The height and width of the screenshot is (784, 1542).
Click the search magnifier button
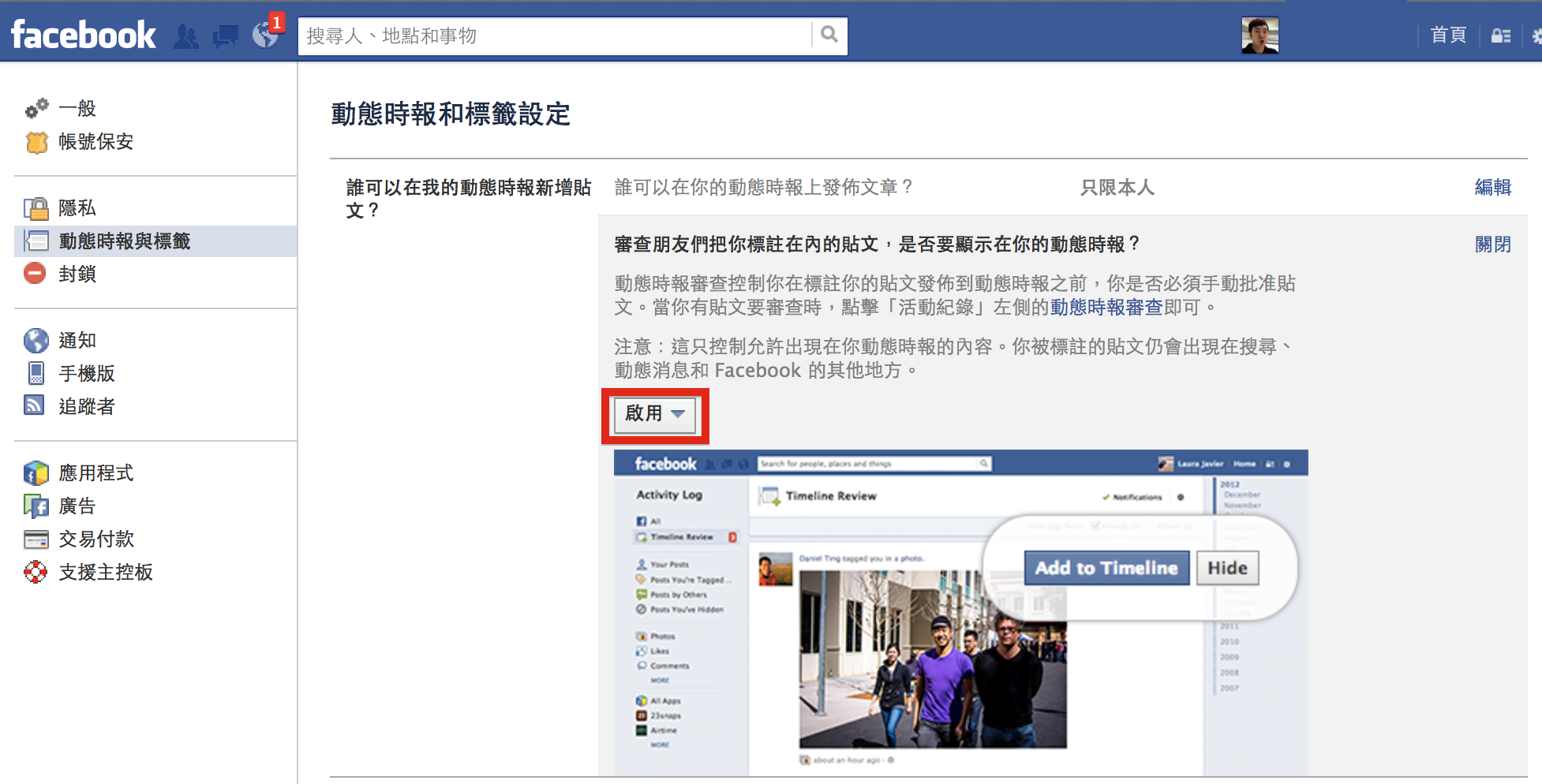pos(829,35)
